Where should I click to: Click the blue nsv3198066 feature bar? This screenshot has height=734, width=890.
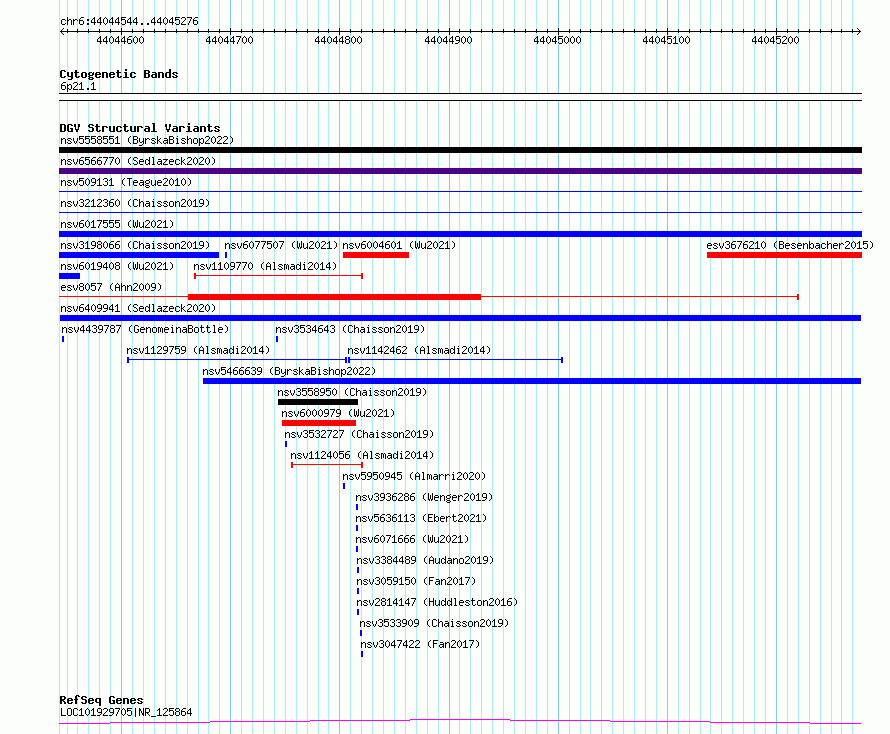click(x=139, y=255)
